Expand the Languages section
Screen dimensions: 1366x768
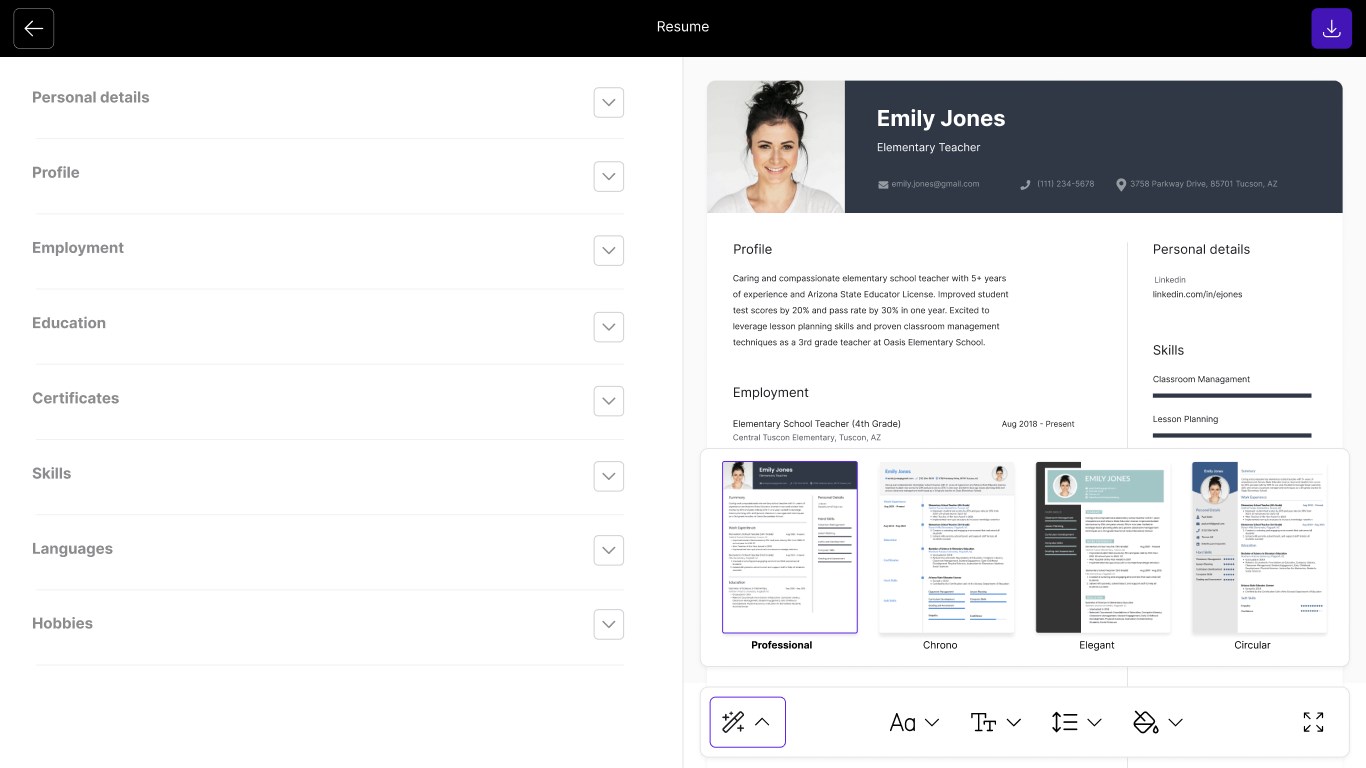pyautogui.click(x=608, y=550)
